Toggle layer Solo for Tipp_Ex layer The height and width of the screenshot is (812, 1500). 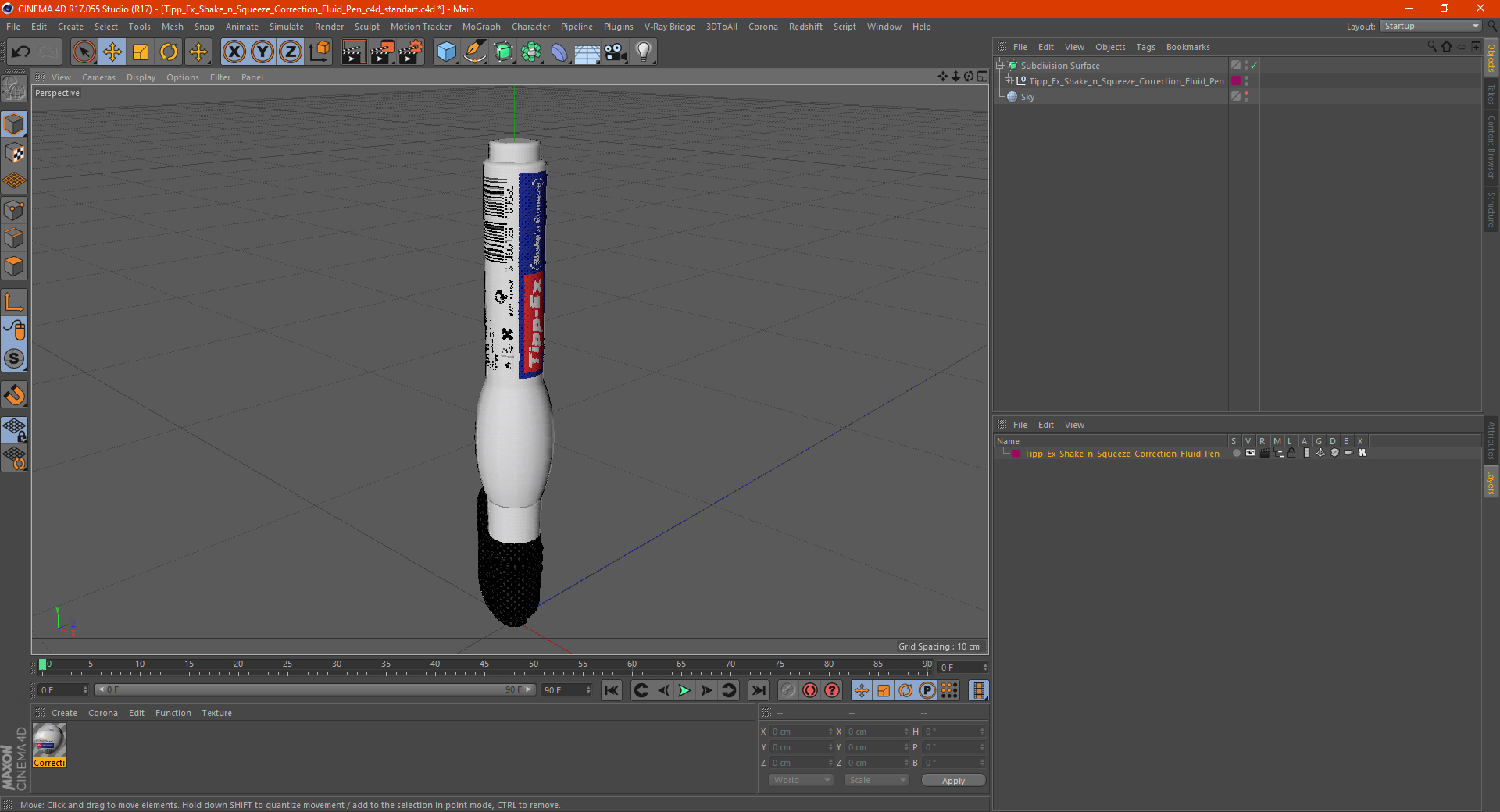pos(1236,453)
